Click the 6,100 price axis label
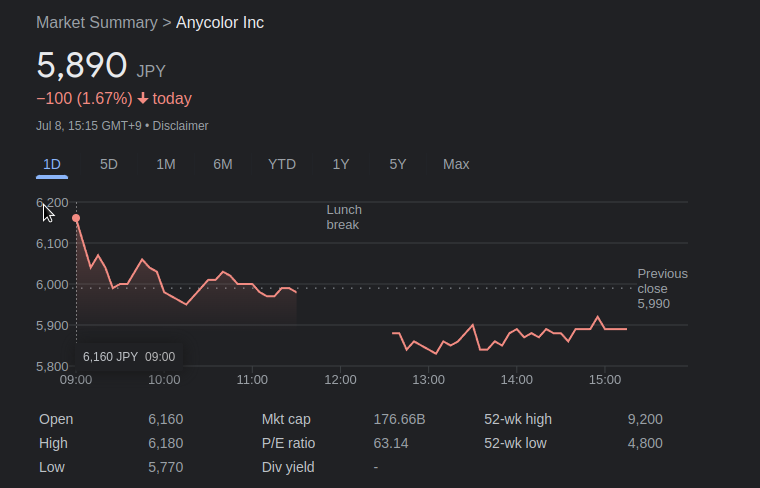This screenshot has width=760, height=488. pos(52,244)
